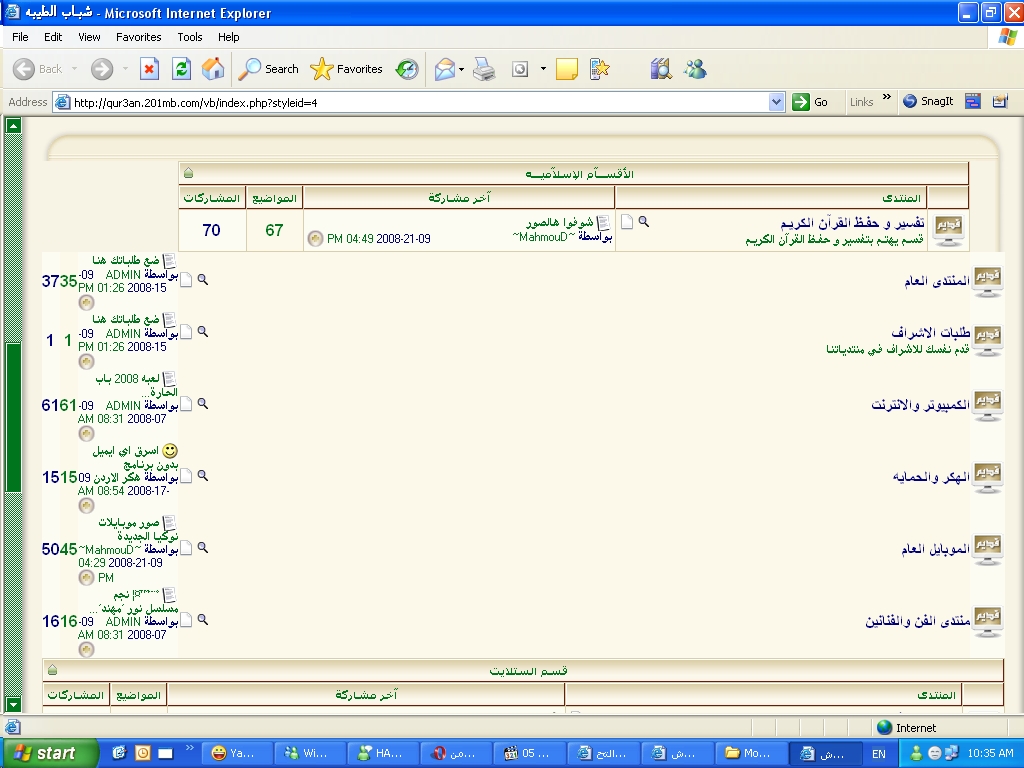Open the Research book icon in the toolbar
Screen dimensions: 1024x768
tap(660, 69)
